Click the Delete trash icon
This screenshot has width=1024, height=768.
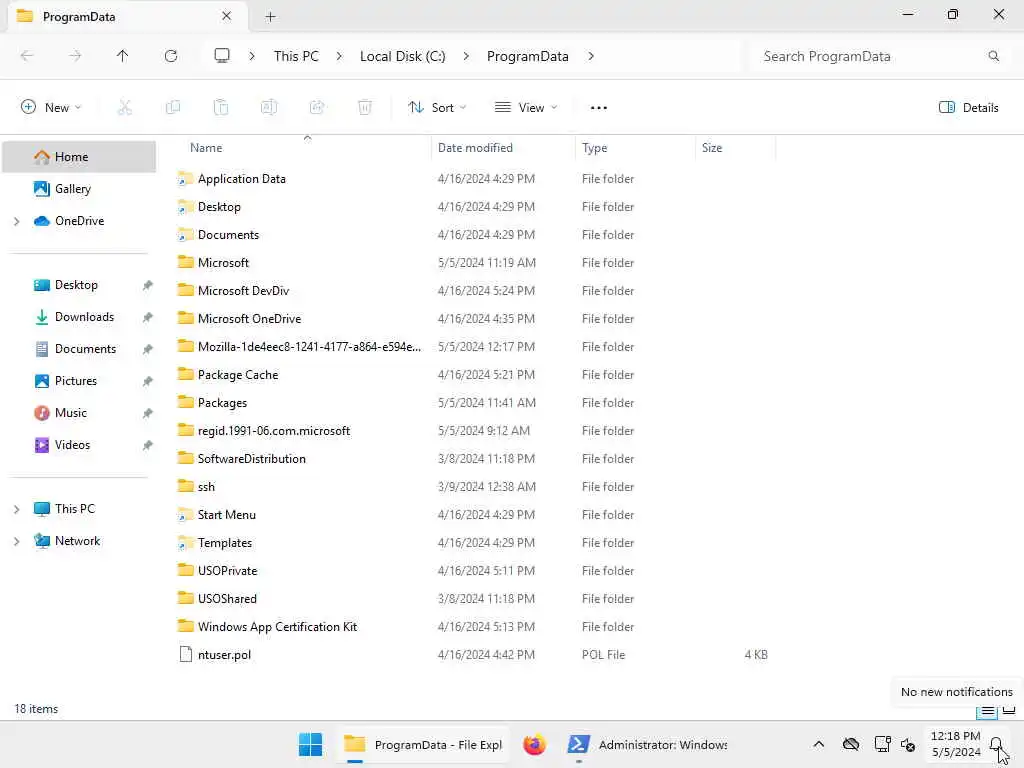pos(365,108)
